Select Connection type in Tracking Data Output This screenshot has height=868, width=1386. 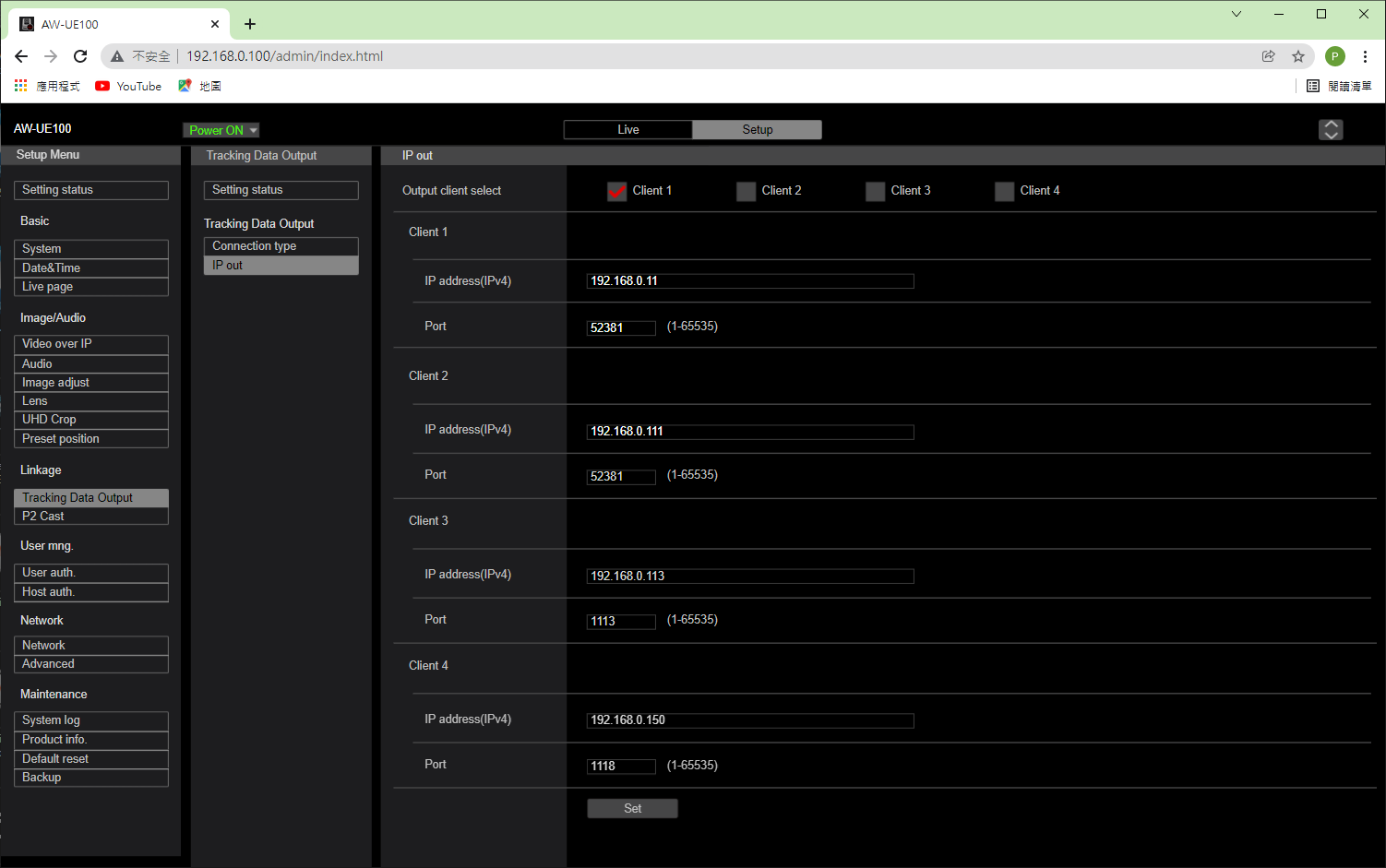click(x=281, y=246)
